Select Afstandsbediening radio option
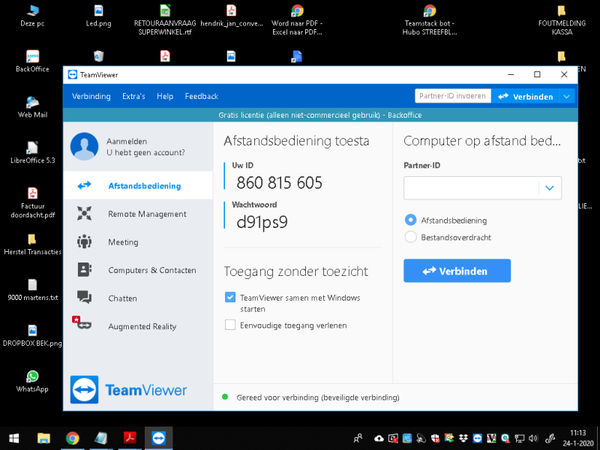600x450 pixels. click(x=411, y=220)
